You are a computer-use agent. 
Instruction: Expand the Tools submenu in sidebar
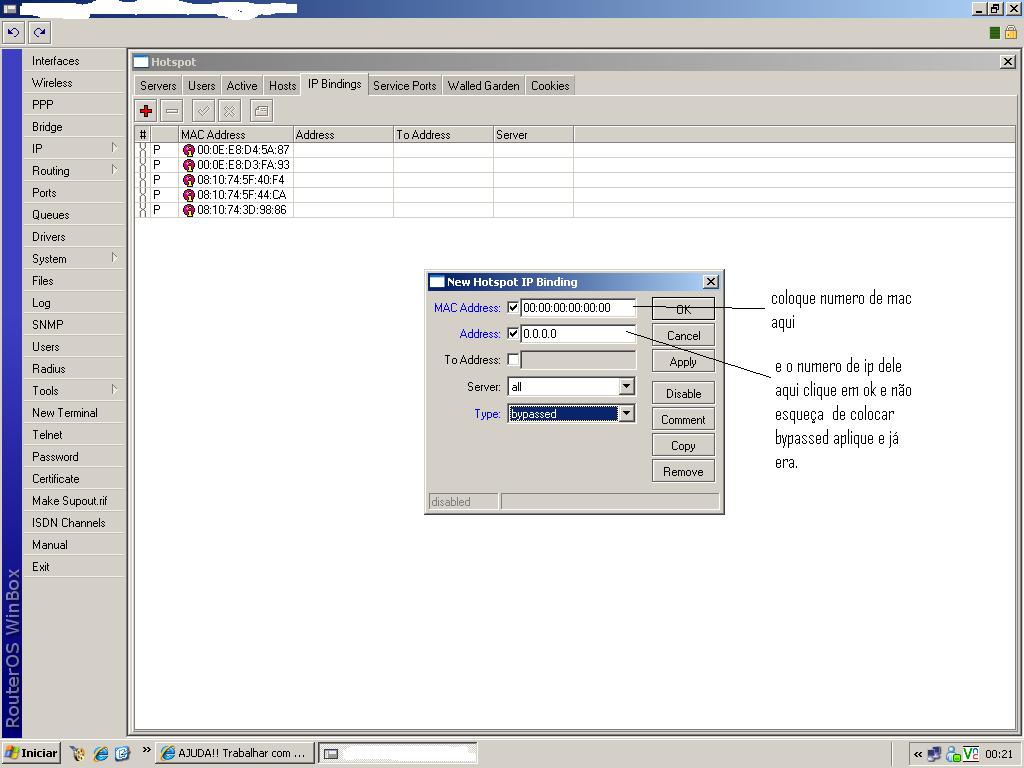point(114,389)
